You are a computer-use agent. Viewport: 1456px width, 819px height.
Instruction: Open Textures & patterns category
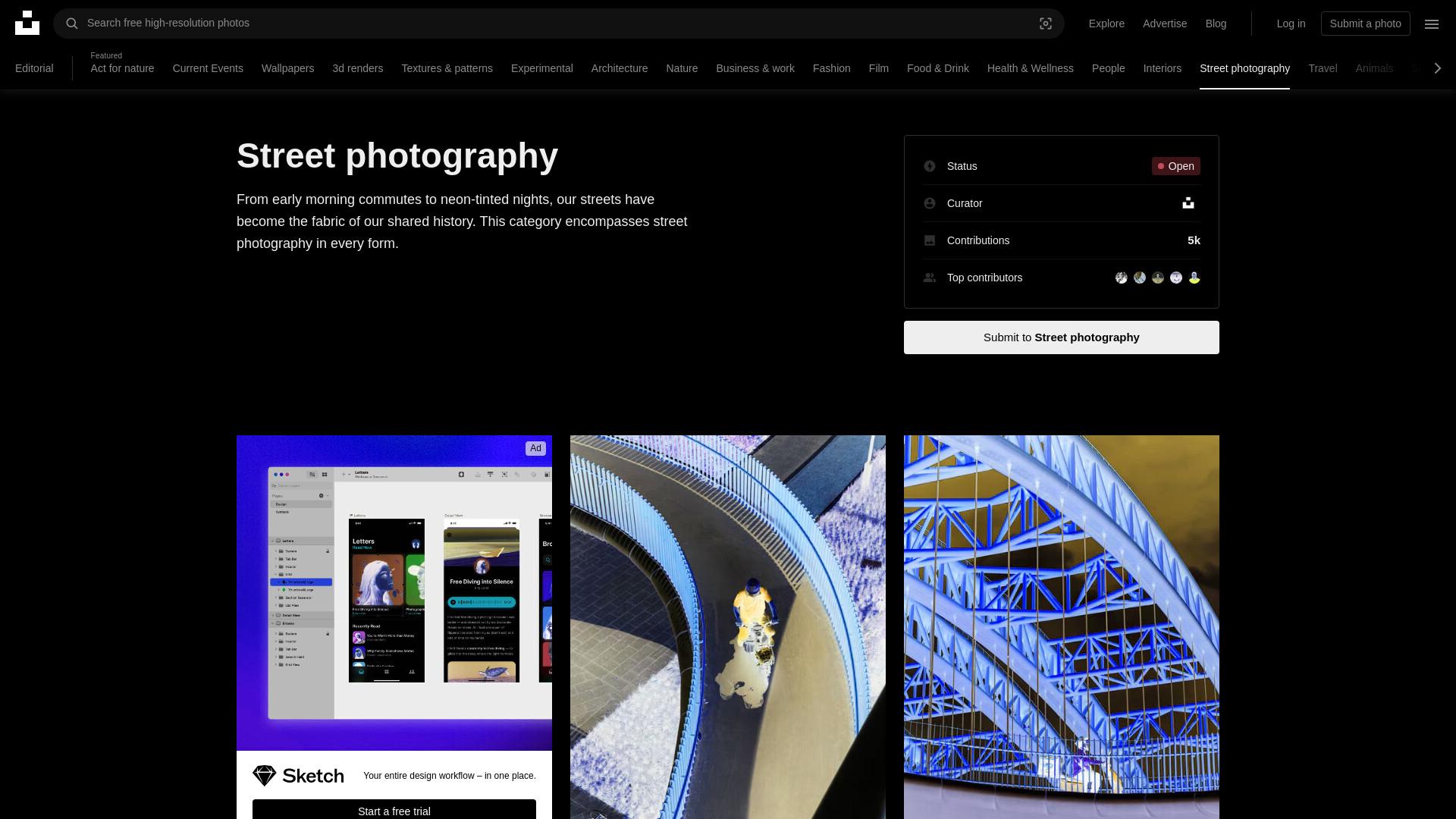click(447, 68)
